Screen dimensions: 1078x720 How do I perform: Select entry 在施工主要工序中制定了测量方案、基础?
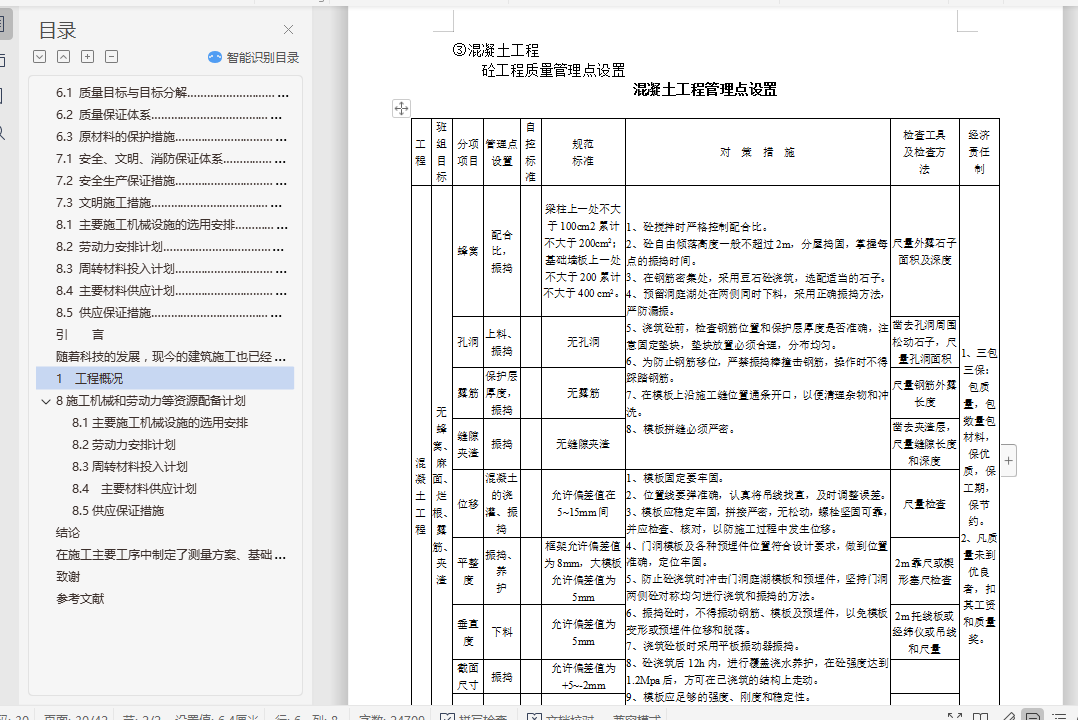pyautogui.click(x=171, y=555)
